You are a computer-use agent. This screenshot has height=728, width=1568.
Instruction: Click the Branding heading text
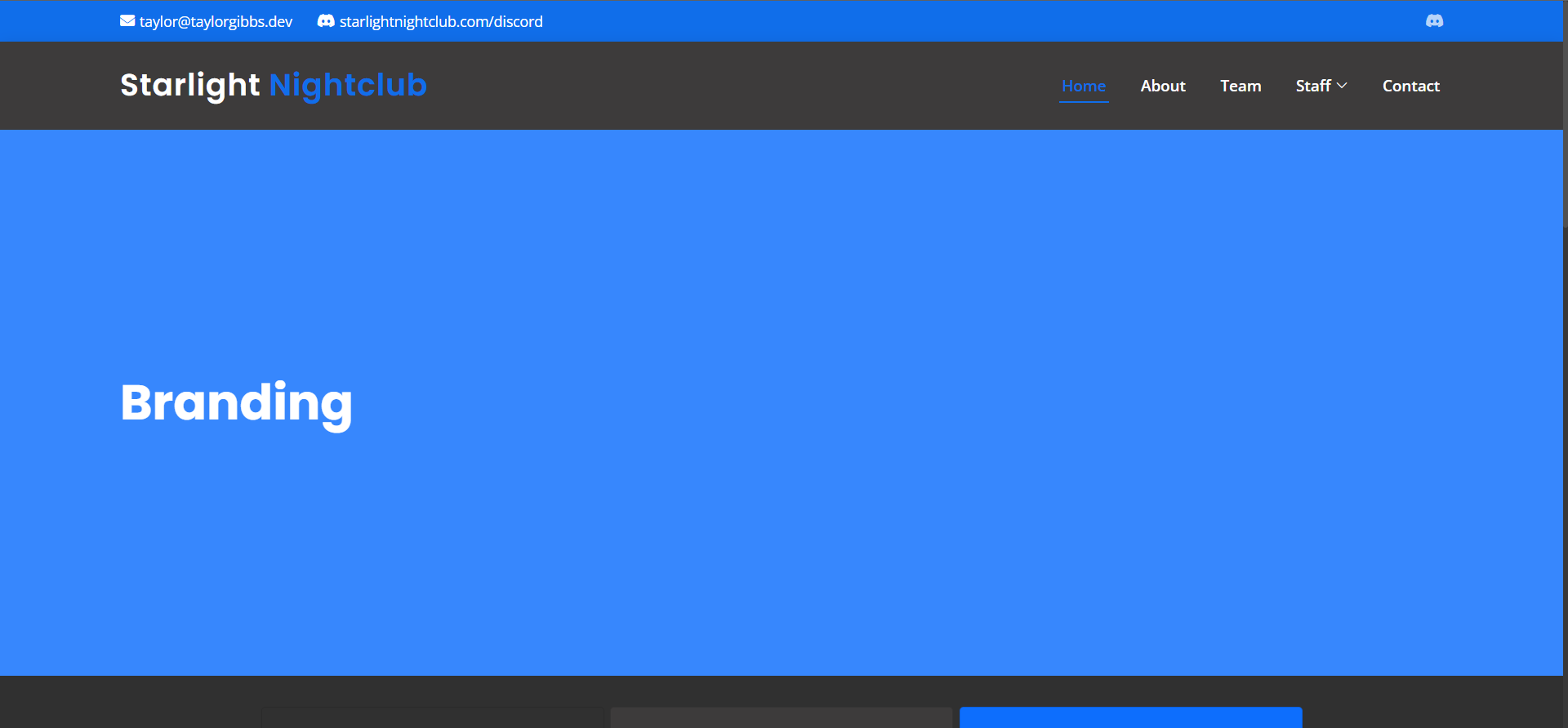pyautogui.click(x=237, y=403)
